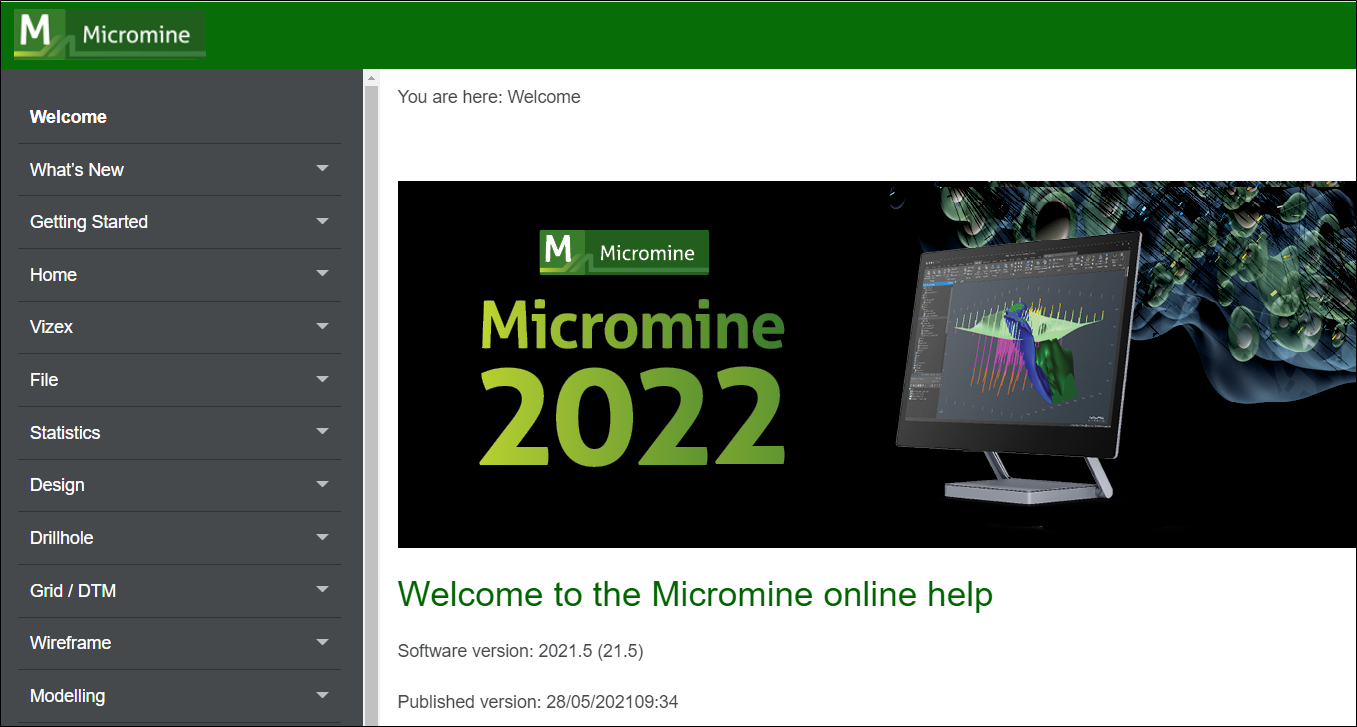Expand the Drillhole section
Viewport: 1357px width, 727px height.
coord(322,538)
